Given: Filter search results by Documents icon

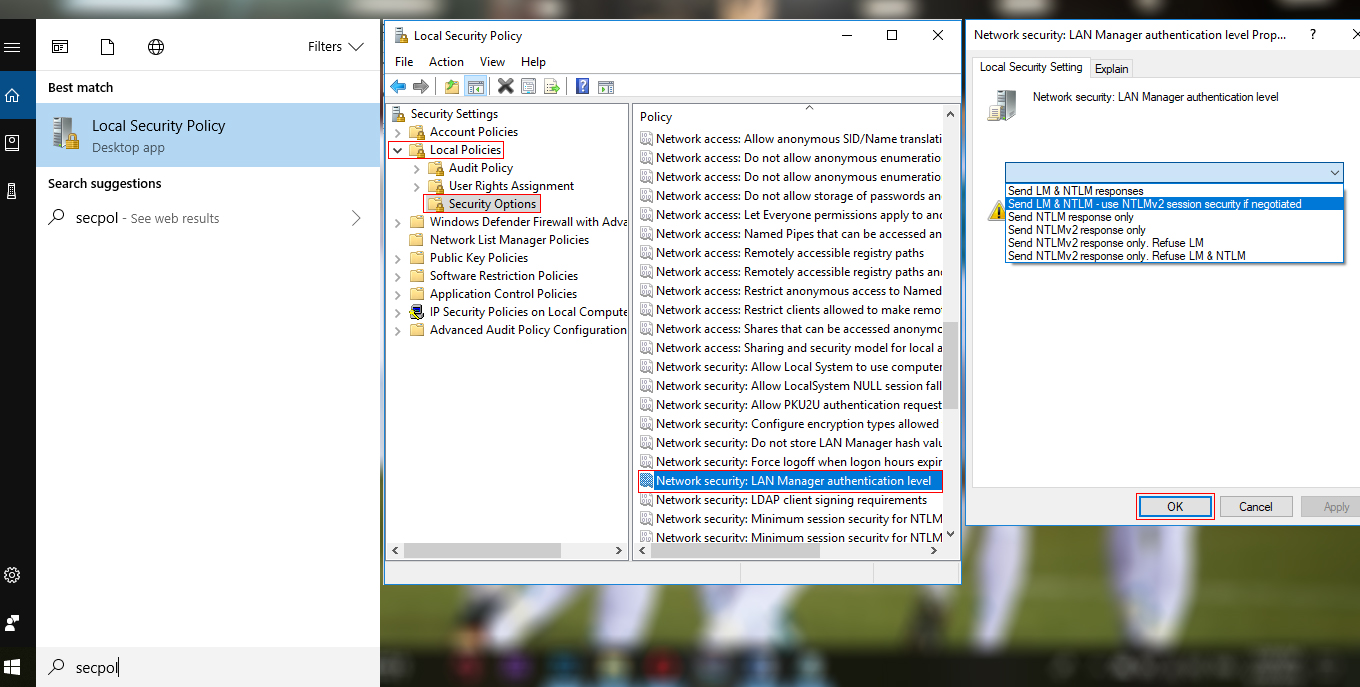Looking at the screenshot, I should coord(108,47).
